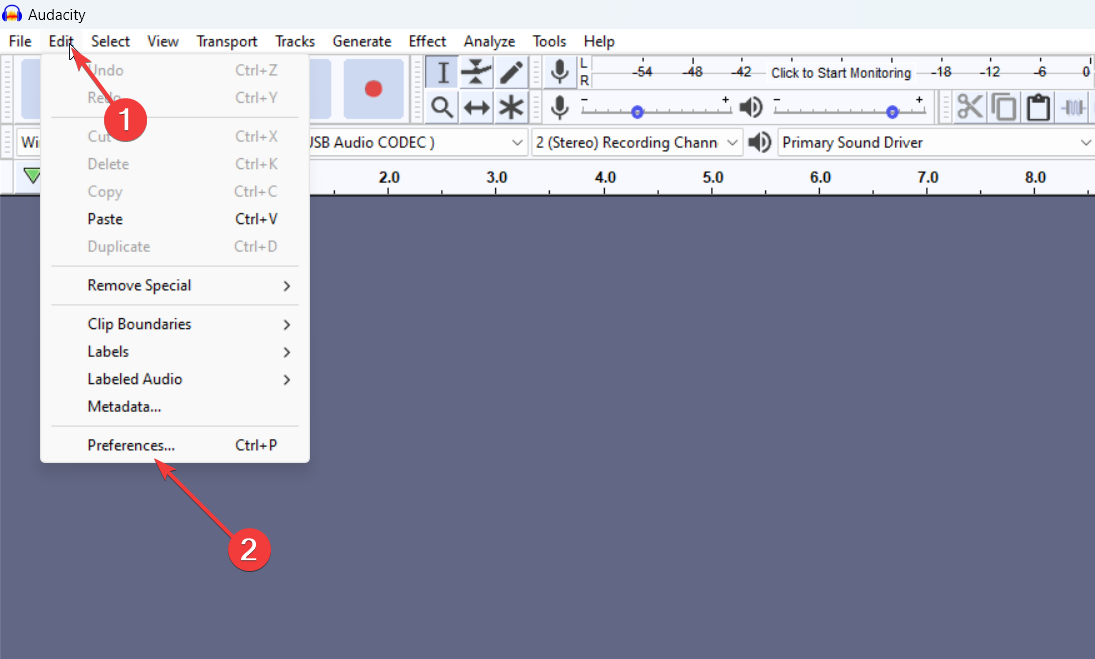The image size is (1095, 659).
Task: Open the Select menu
Action: [x=110, y=41]
